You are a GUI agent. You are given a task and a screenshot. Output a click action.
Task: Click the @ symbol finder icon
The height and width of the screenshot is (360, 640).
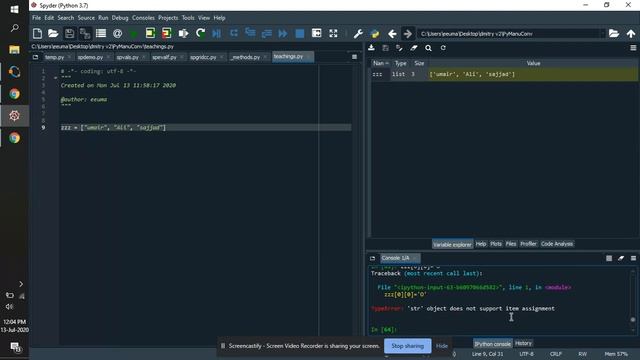pyautogui.click(x=117, y=33)
